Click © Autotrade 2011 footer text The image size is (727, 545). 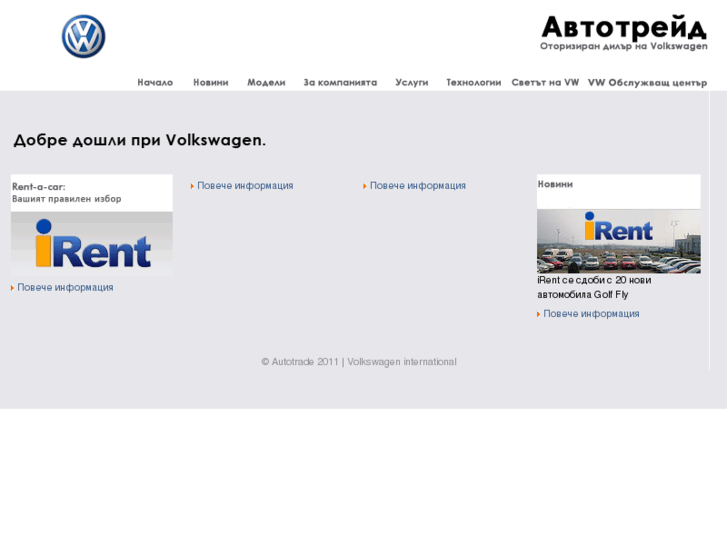(300, 362)
